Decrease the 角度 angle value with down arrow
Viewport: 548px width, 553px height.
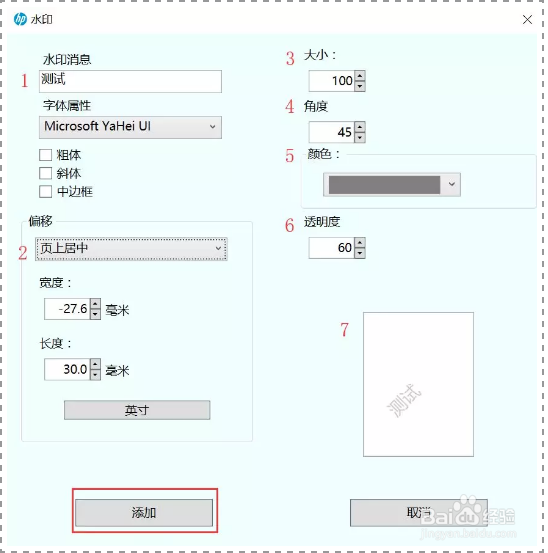[x=360, y=137]
